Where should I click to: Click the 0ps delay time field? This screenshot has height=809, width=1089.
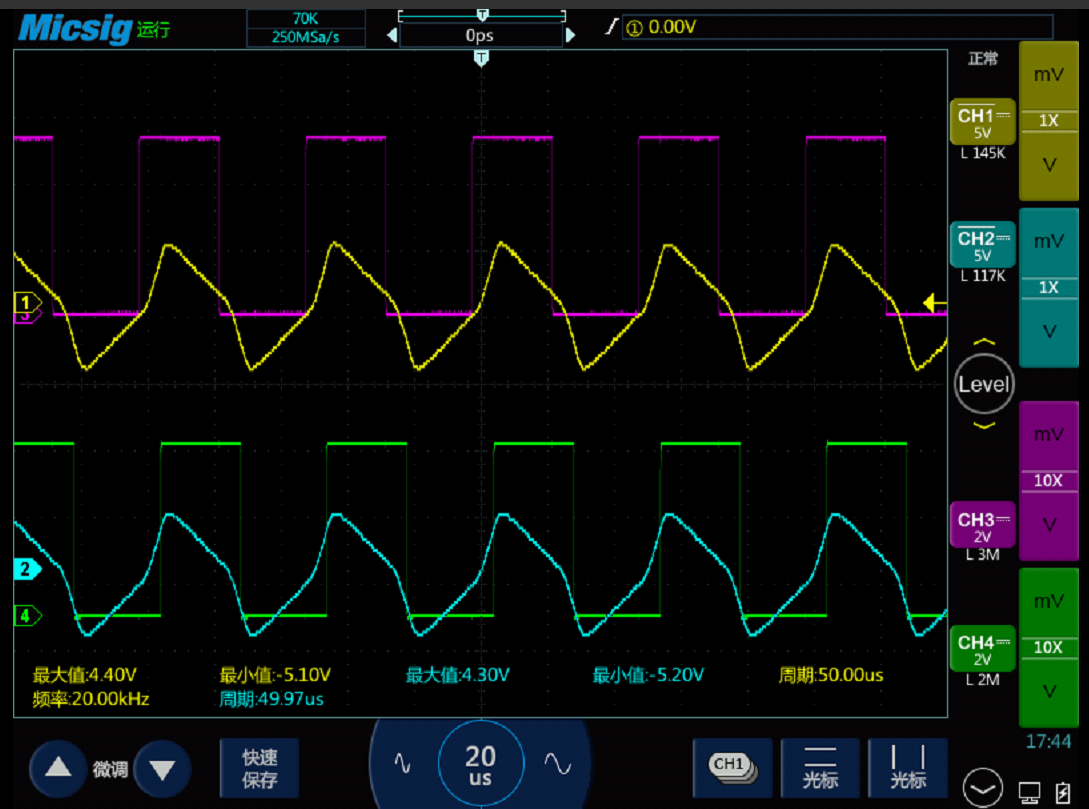tap(481, 35)
